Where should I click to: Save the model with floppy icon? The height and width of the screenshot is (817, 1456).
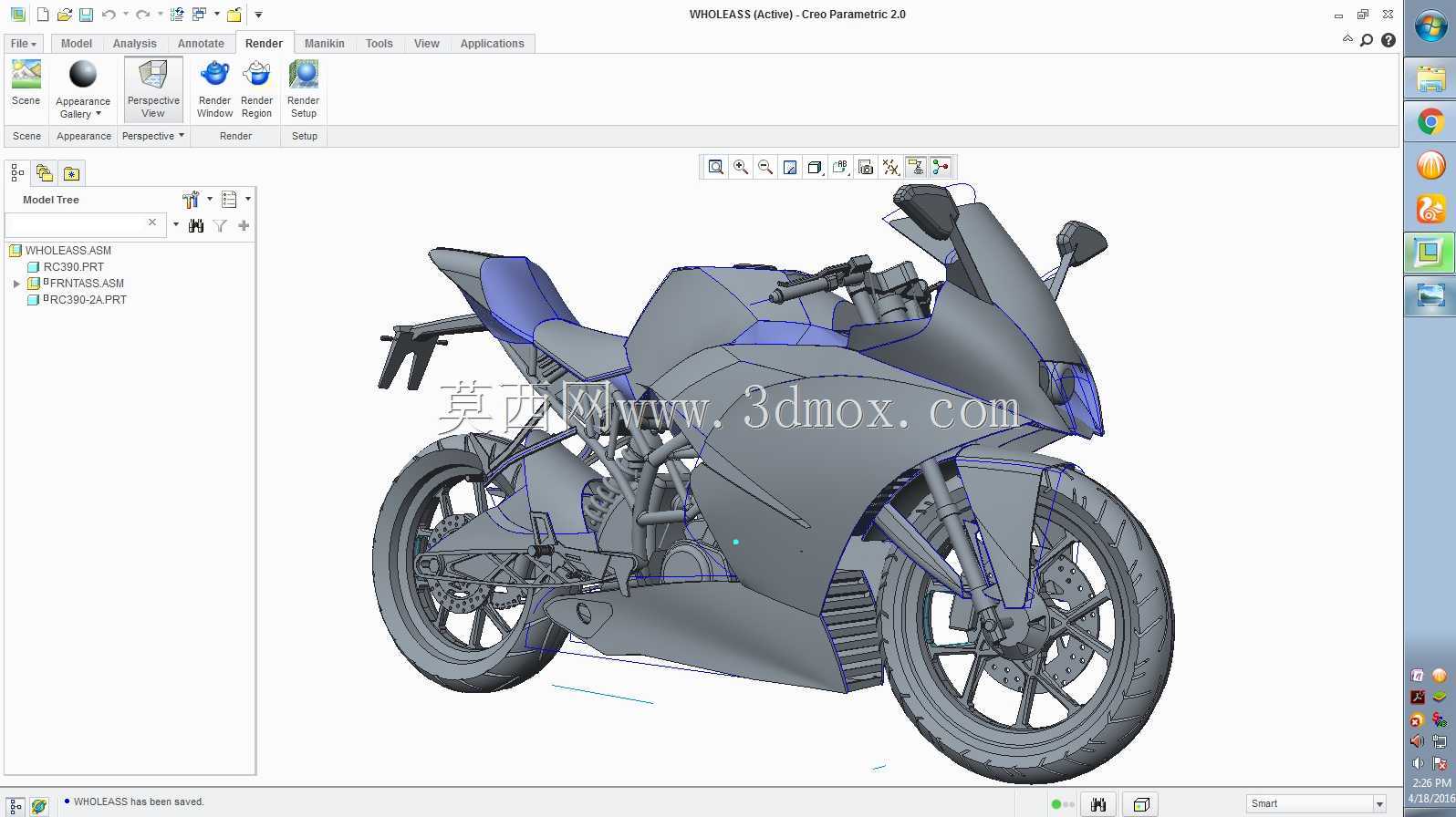click(x=86, y=15)
